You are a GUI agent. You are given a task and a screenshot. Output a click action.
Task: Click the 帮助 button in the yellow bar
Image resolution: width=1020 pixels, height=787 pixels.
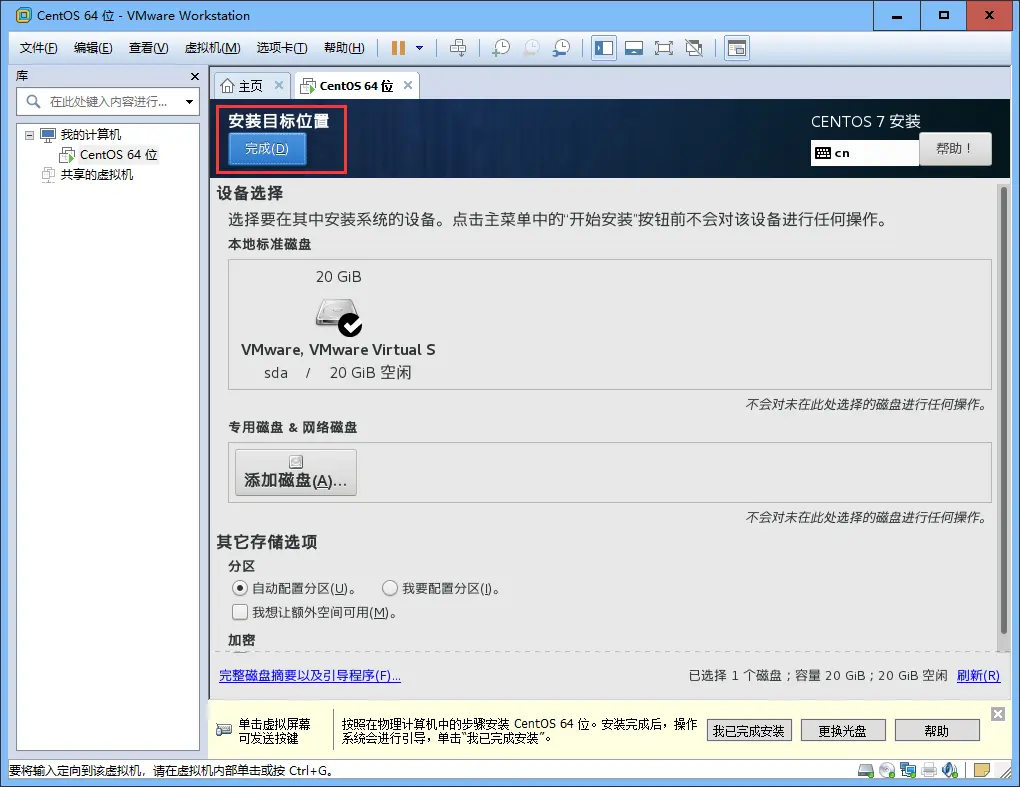click(937, 731)
